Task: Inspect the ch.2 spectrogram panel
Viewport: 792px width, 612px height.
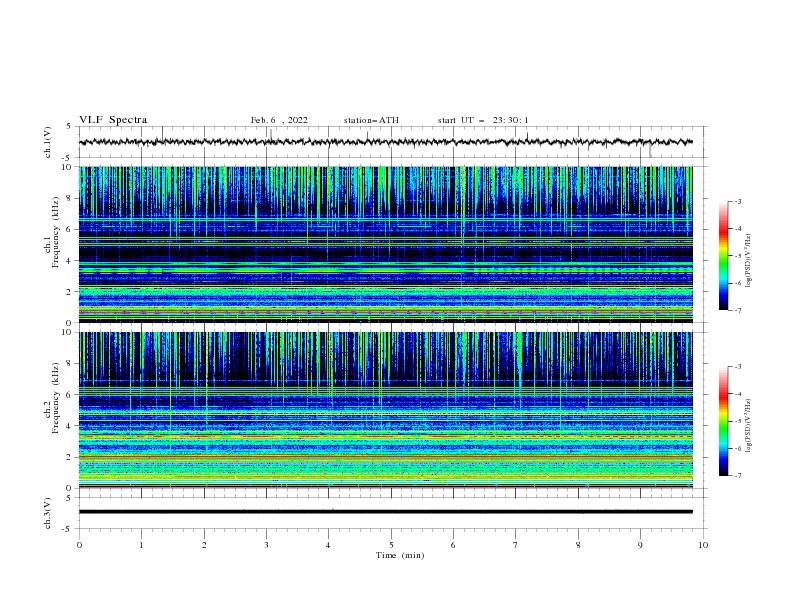Action: [x=386, y=410]
